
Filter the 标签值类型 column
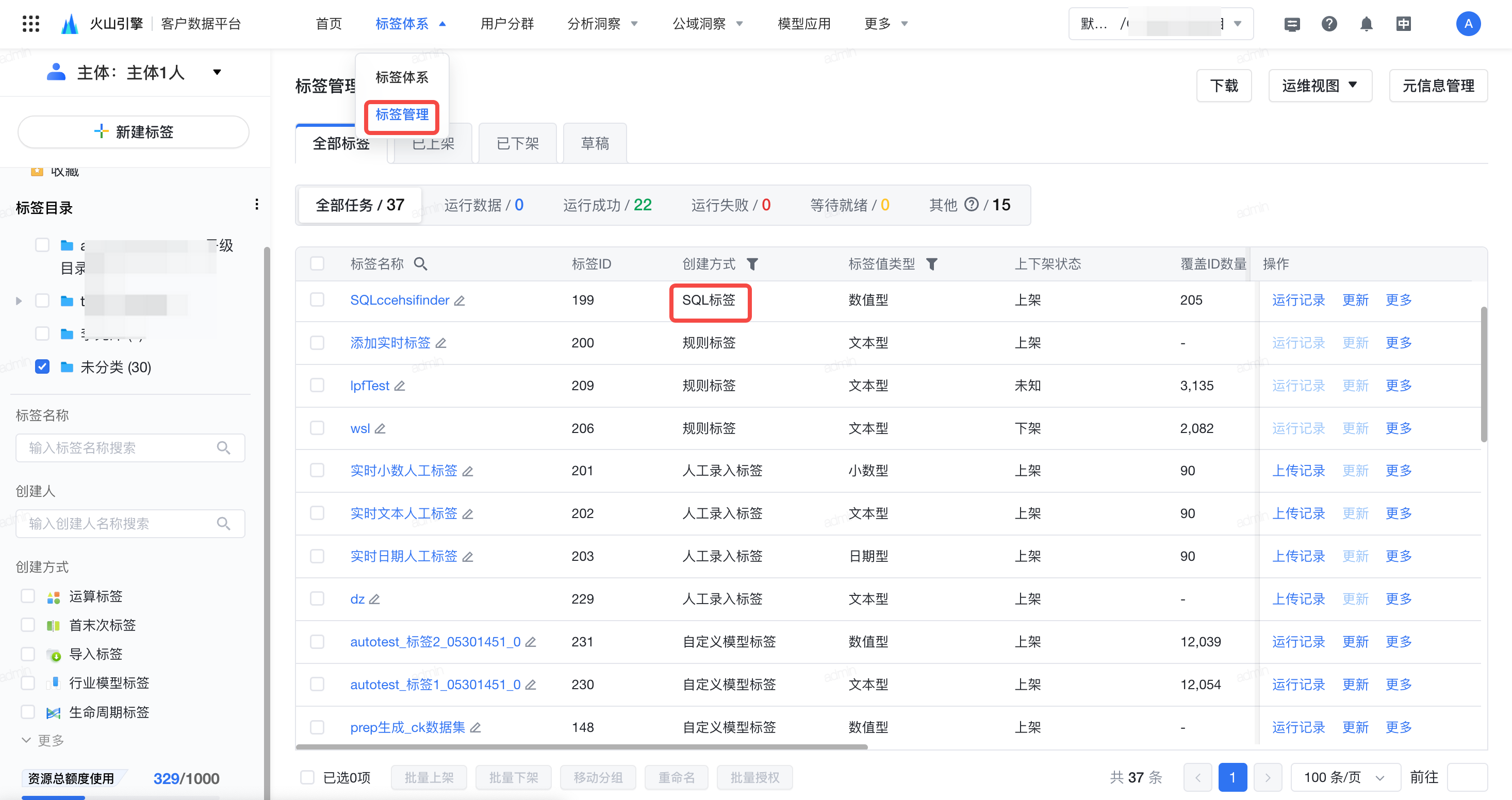tap(931, 264)
